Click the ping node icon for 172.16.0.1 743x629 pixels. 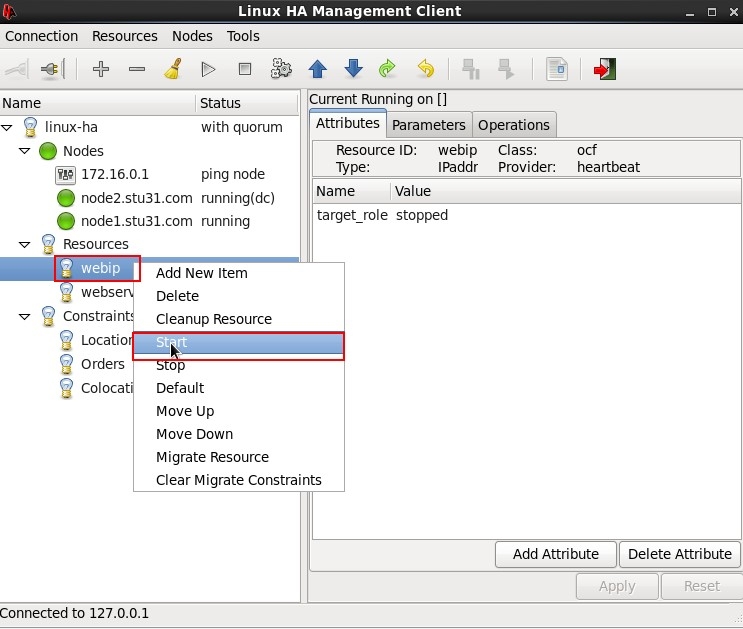point(65,175)
